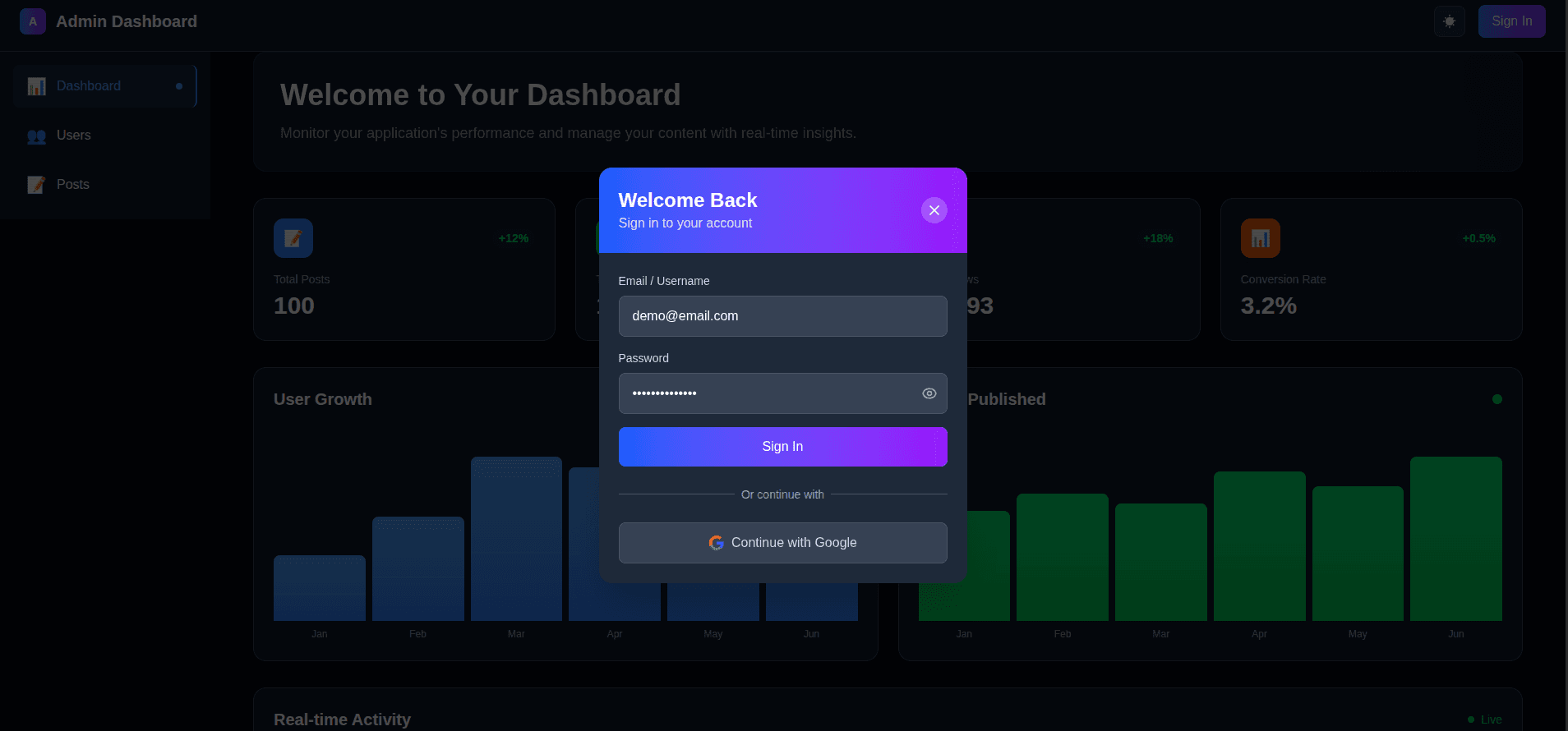The height and width of the screenshot is (731, 1568).
Task: Click the Password input field
Action: coord(768,393)
